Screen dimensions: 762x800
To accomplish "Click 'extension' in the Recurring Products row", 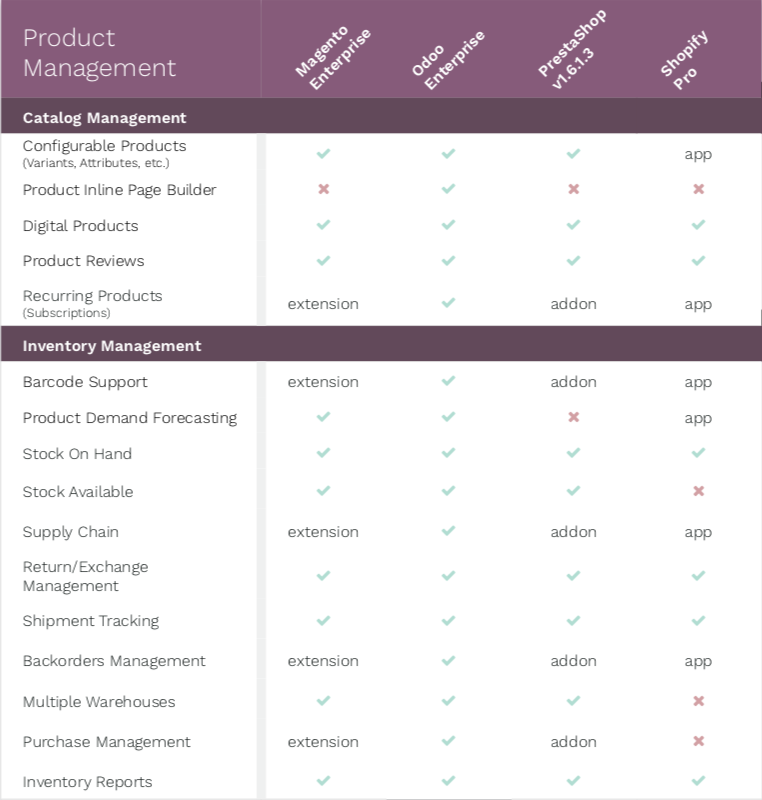I will tap(323, 304).
